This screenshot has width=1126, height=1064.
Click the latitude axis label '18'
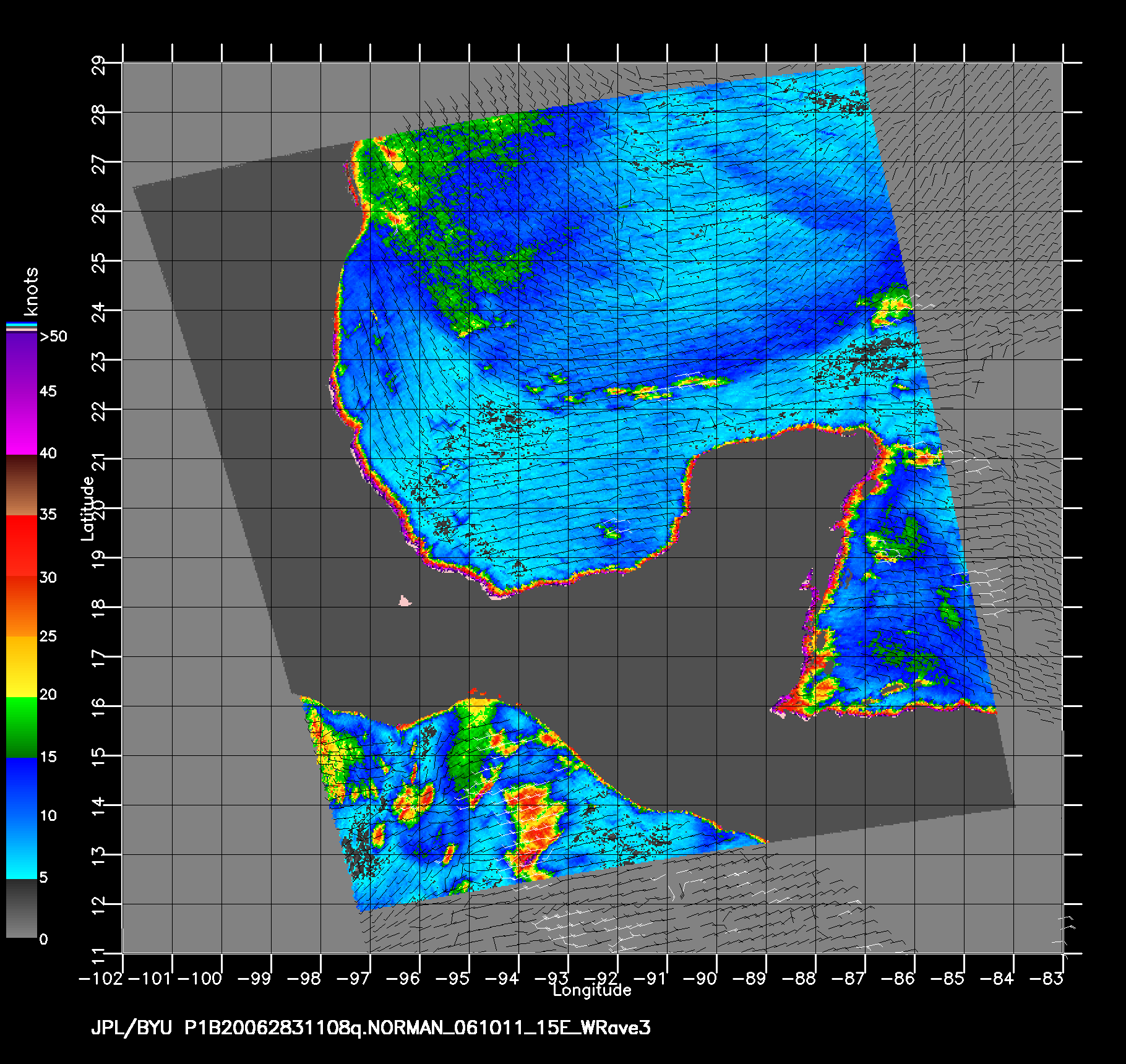pyautogui.click(x=100, y=608)
